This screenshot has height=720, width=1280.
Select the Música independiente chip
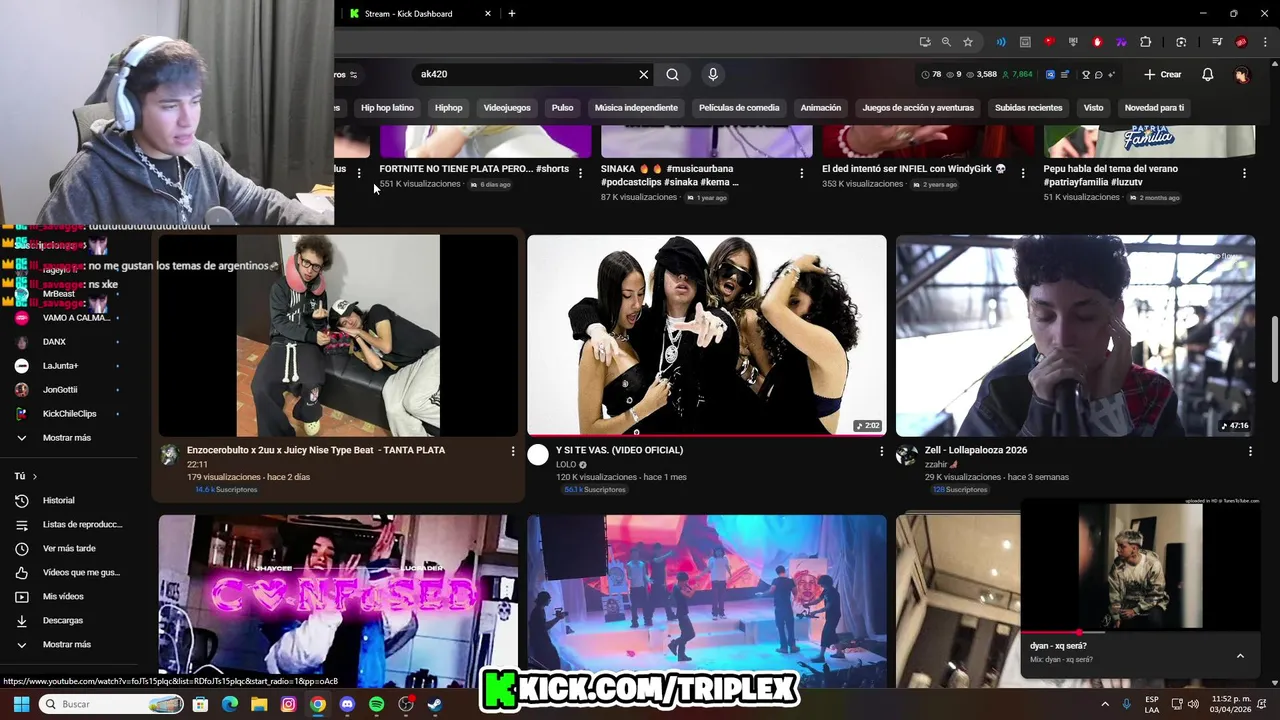coord(636,108)
